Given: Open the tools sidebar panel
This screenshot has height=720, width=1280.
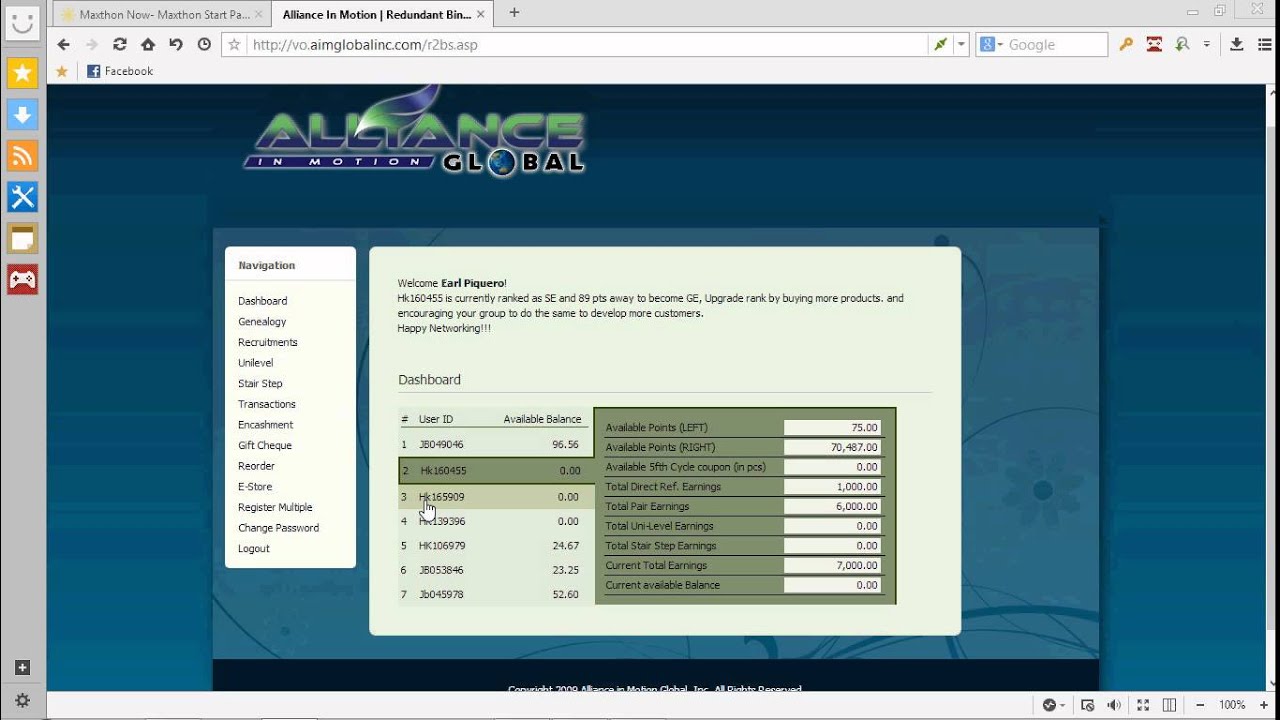Looking at the screenshot, I should (x=22, y=197).
